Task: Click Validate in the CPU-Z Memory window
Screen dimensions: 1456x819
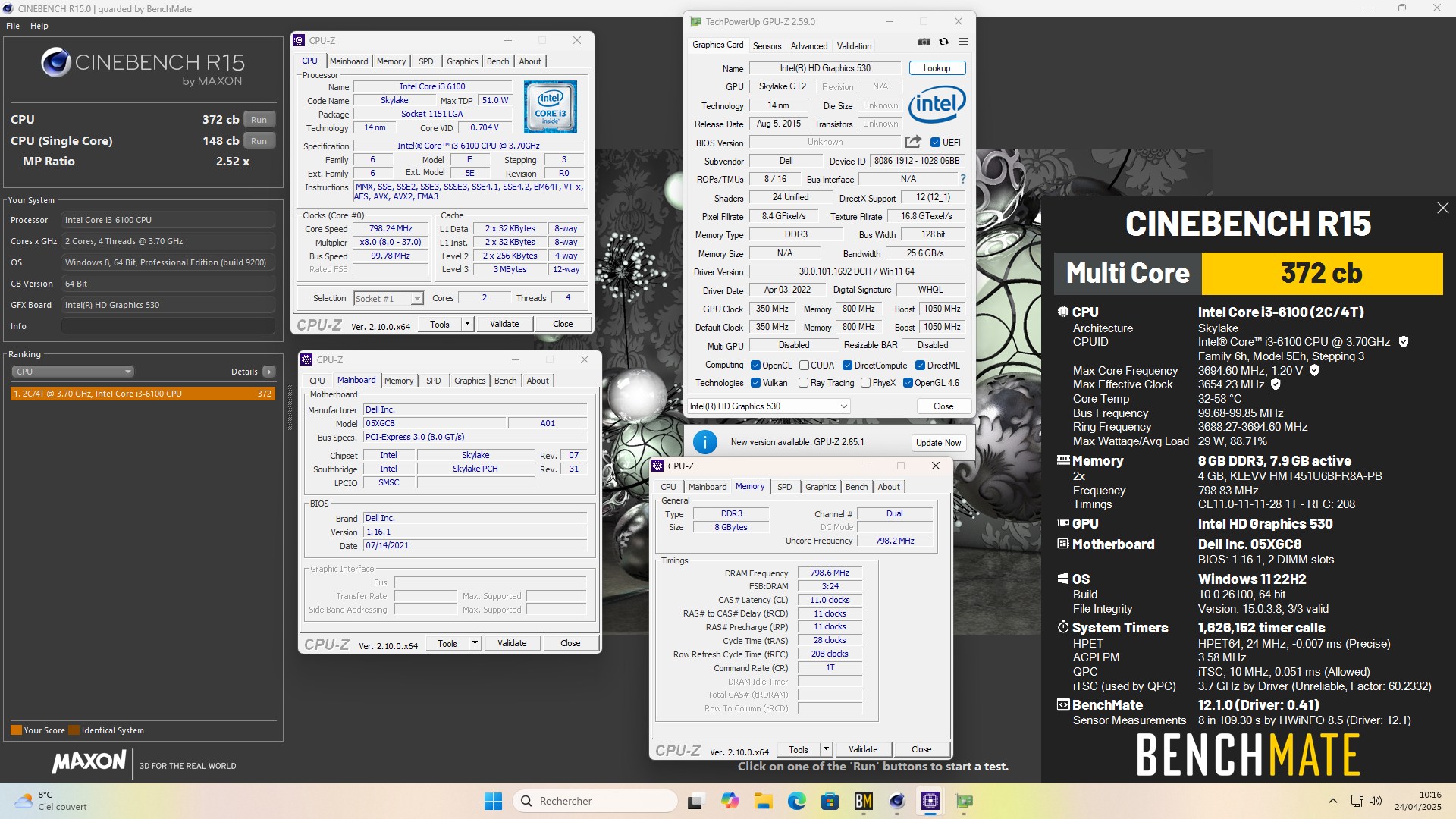Action: pos(863,749)
